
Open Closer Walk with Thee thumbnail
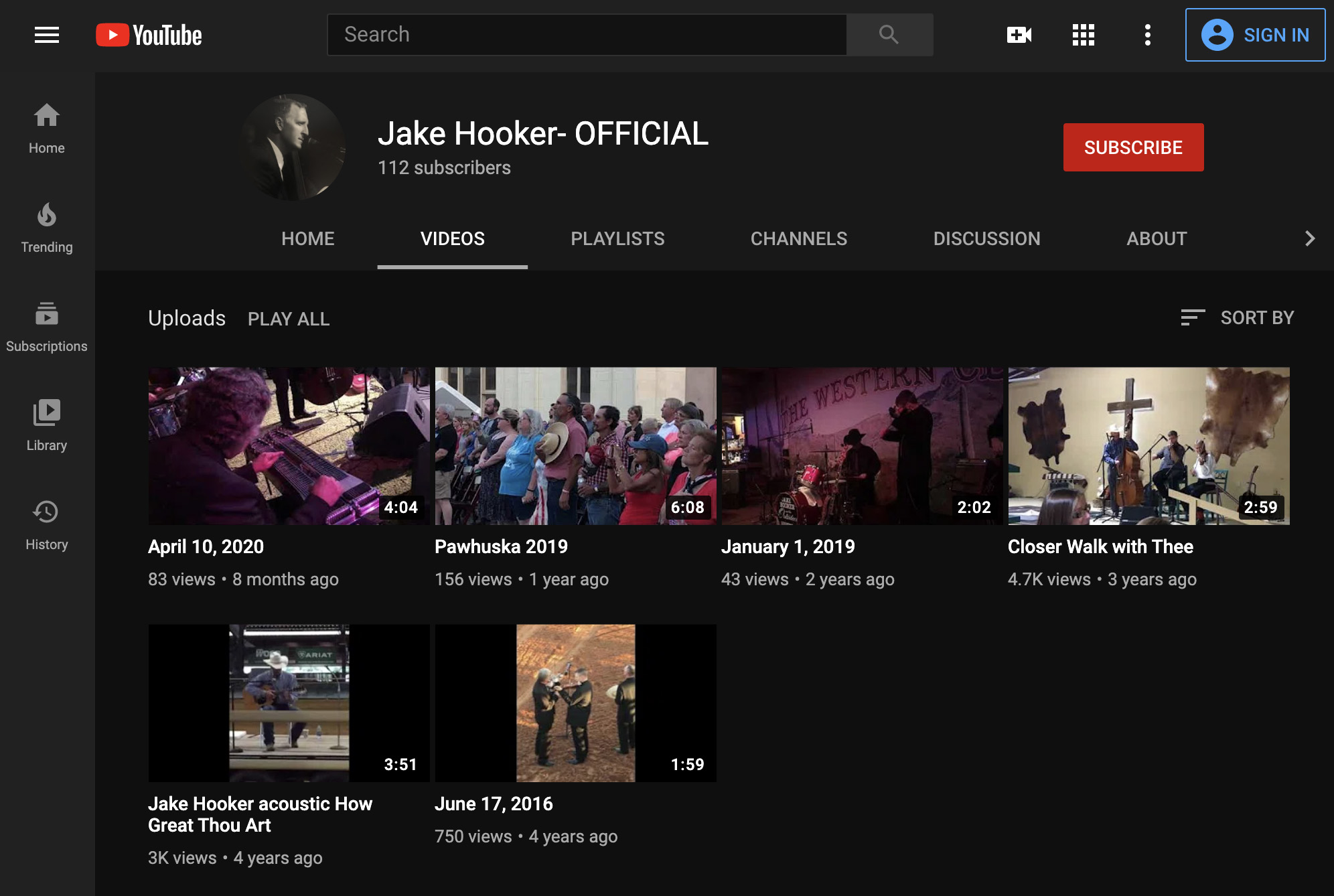tap(1148, 445)
